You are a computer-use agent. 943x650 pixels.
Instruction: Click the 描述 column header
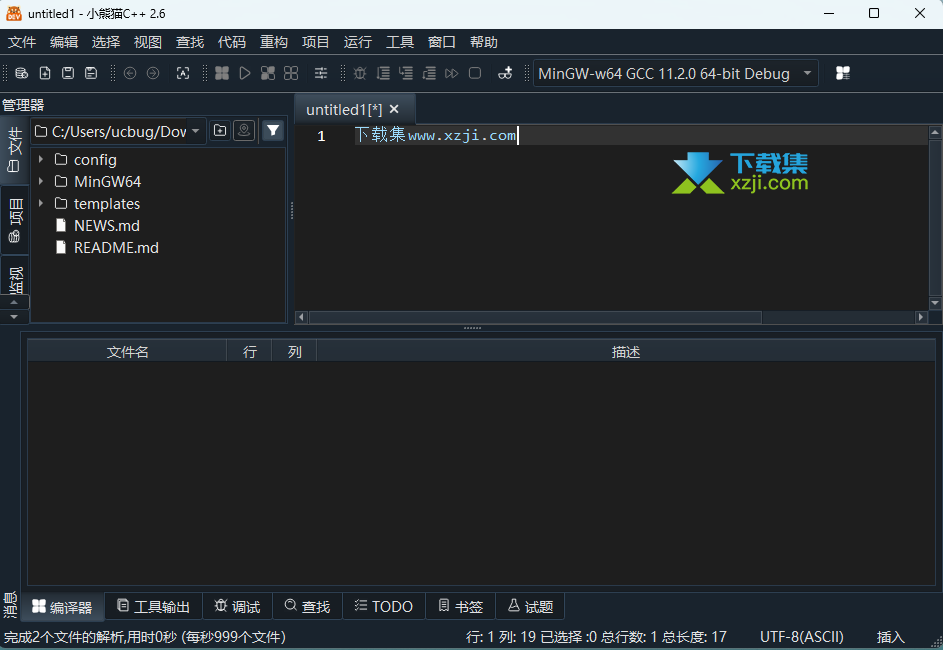point(625,352)
